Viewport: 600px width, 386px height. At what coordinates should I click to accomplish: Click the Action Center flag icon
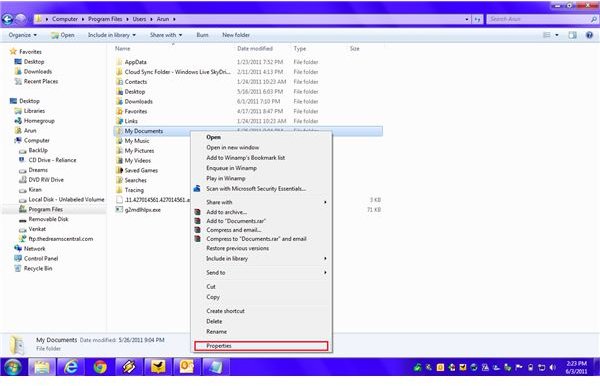pyautogui.click(x=518, y=368)
